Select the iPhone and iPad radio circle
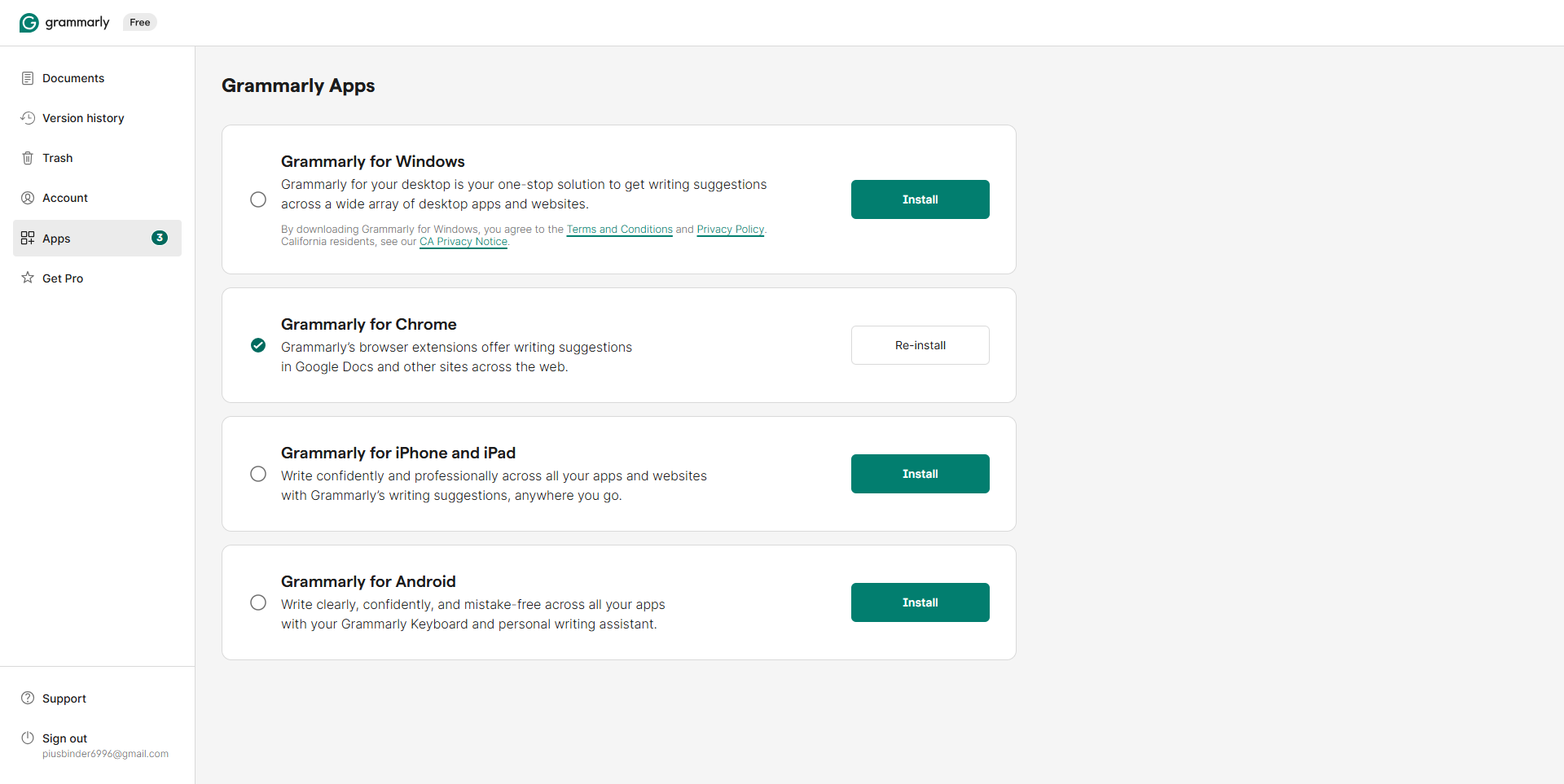The width and height of the screenshot is (1564, 784). [258, 474]
